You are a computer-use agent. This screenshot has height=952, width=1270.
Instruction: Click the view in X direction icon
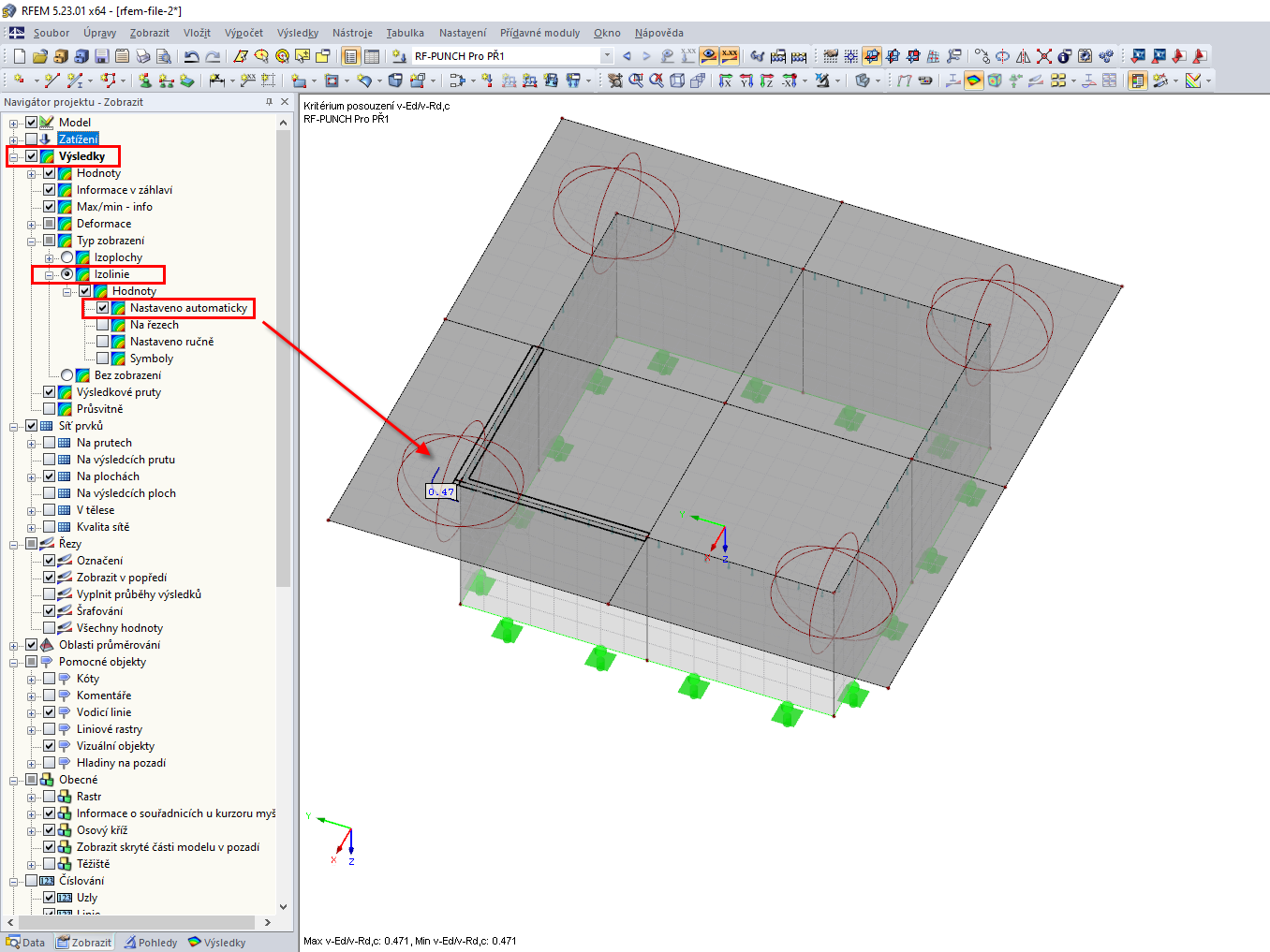pyautogui.click(x=726, y=81)
